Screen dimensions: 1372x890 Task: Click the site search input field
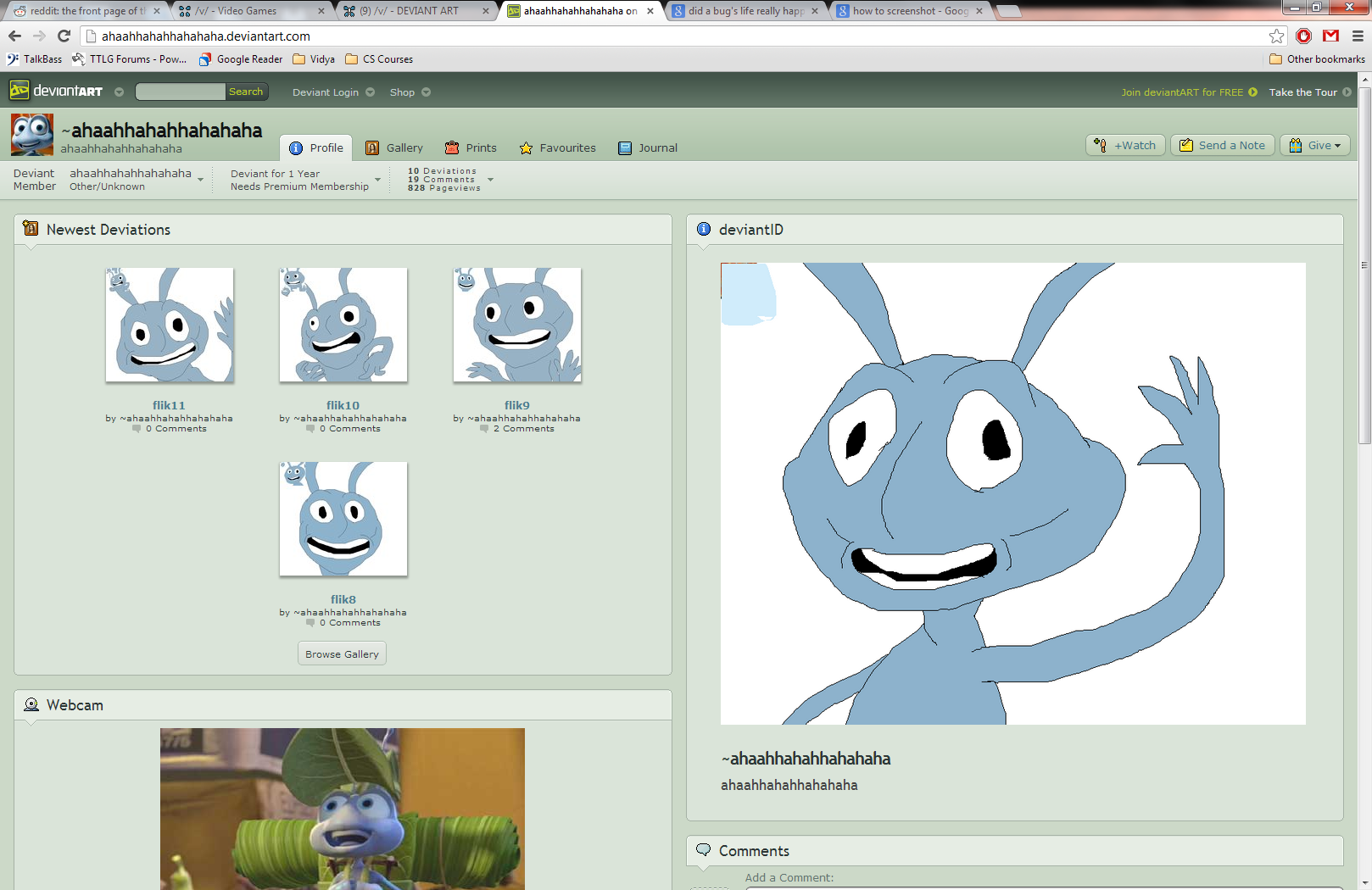point(180,92)
